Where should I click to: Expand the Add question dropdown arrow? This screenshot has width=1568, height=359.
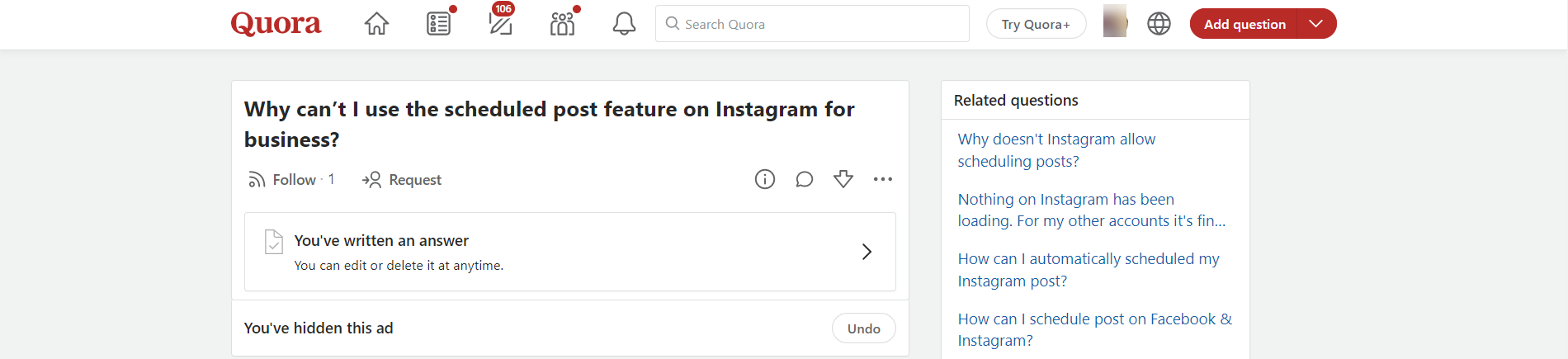click(1316, 24)
